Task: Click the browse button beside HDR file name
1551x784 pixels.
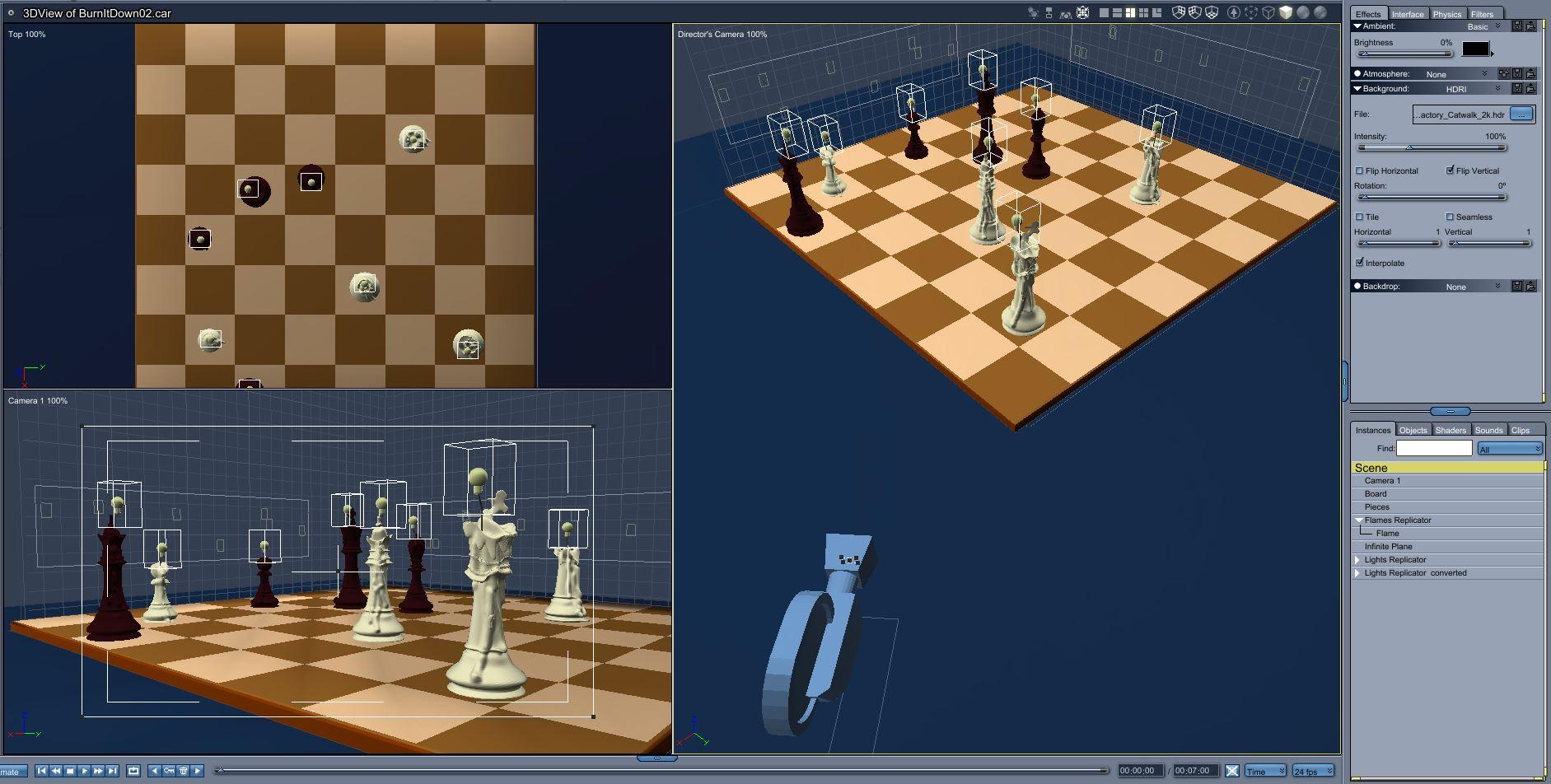Action: tap(1521, 114)
